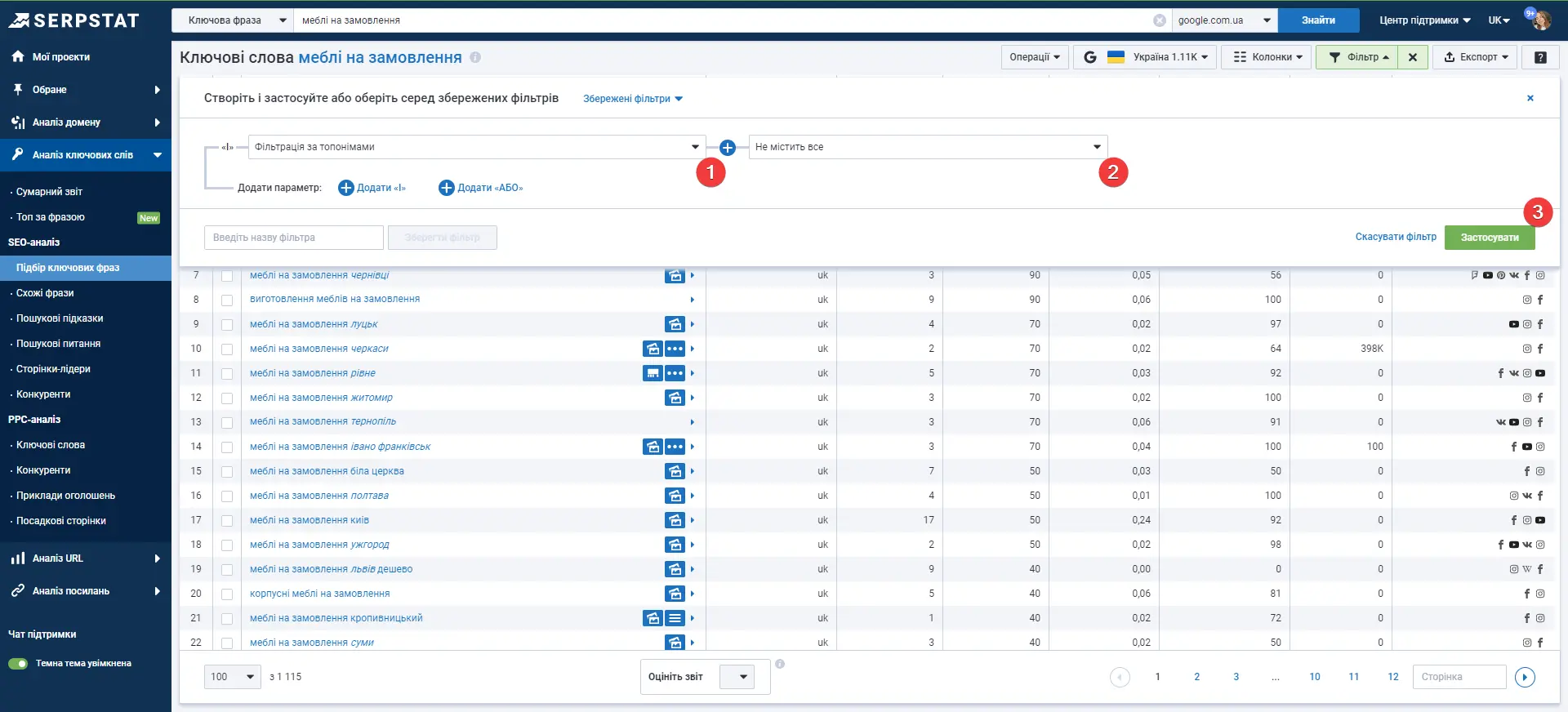The image size is (1568, 712).
Task: Go to next page with arrow button
Action: 1525,677
